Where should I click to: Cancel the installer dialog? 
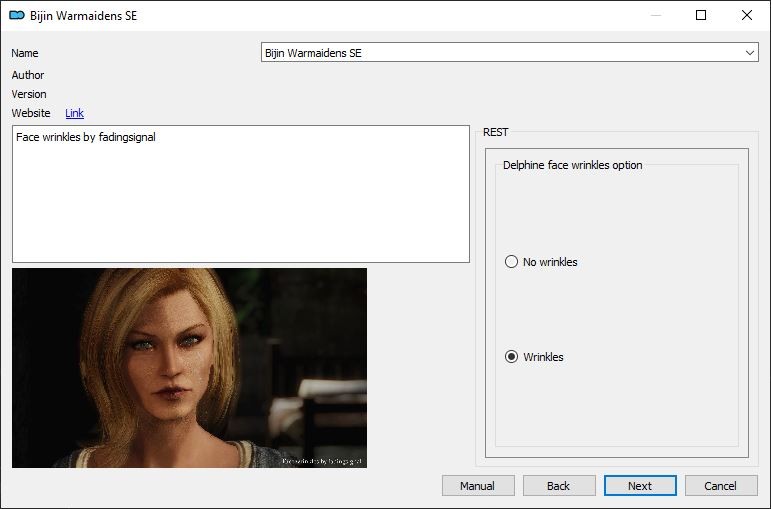[721, 486]
